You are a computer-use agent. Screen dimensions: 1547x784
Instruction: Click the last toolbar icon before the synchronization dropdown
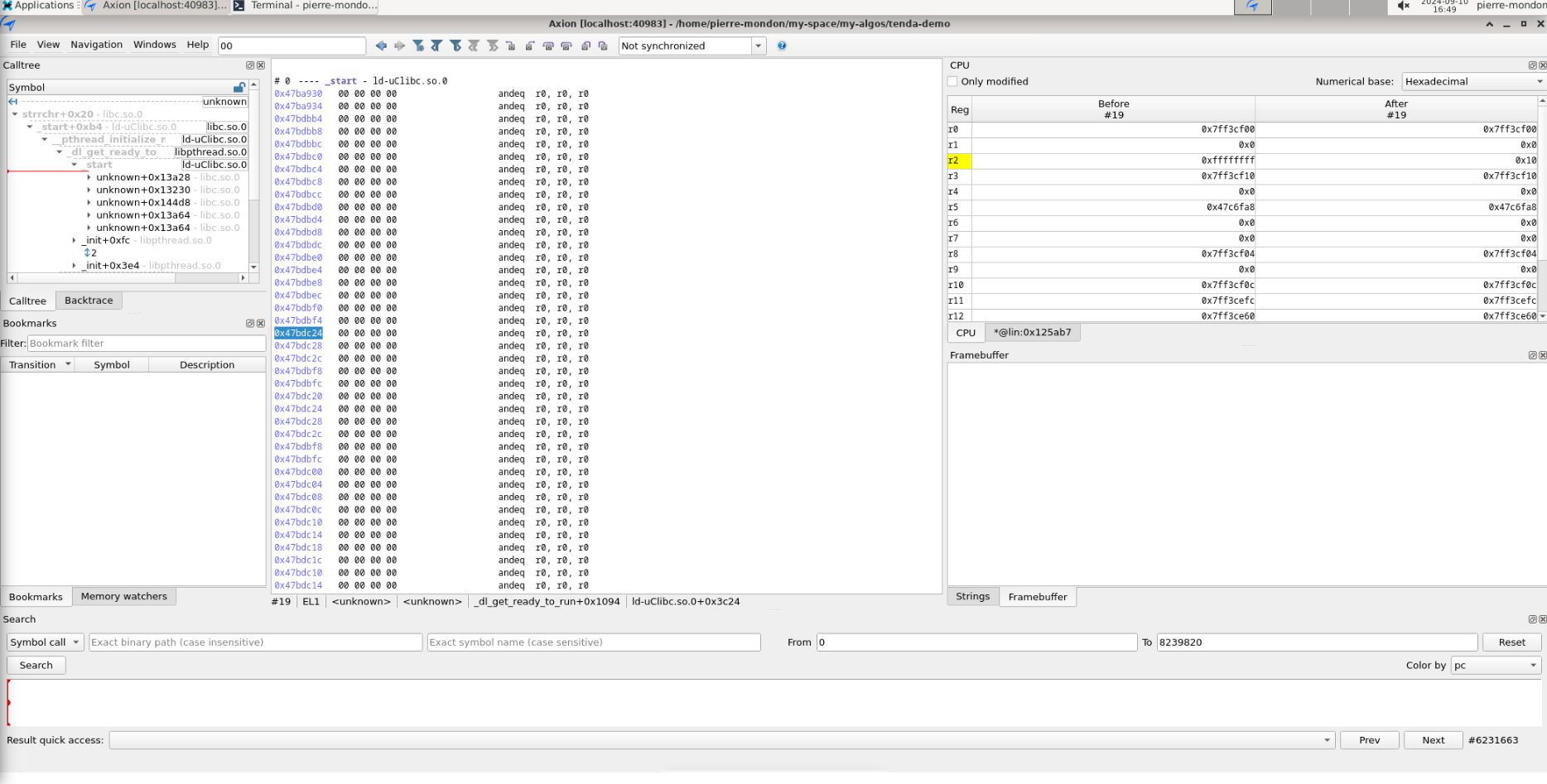click(603, 46)
